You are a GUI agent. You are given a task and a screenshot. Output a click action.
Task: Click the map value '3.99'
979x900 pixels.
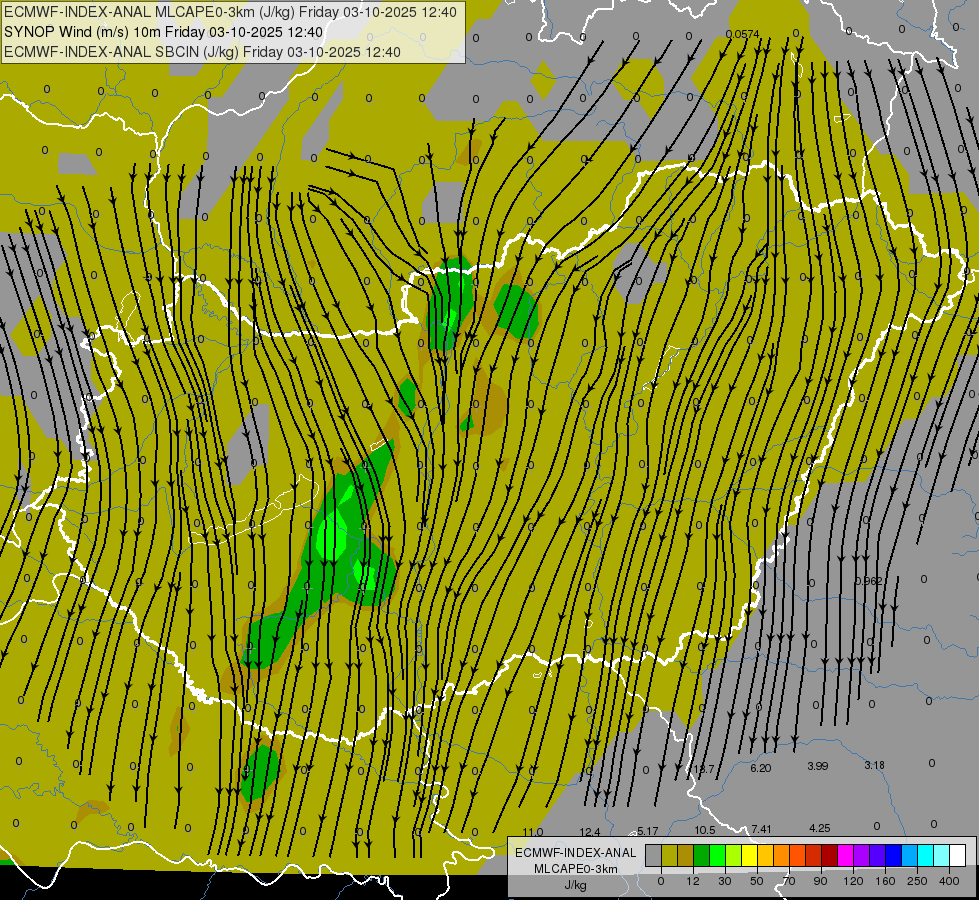818,766
